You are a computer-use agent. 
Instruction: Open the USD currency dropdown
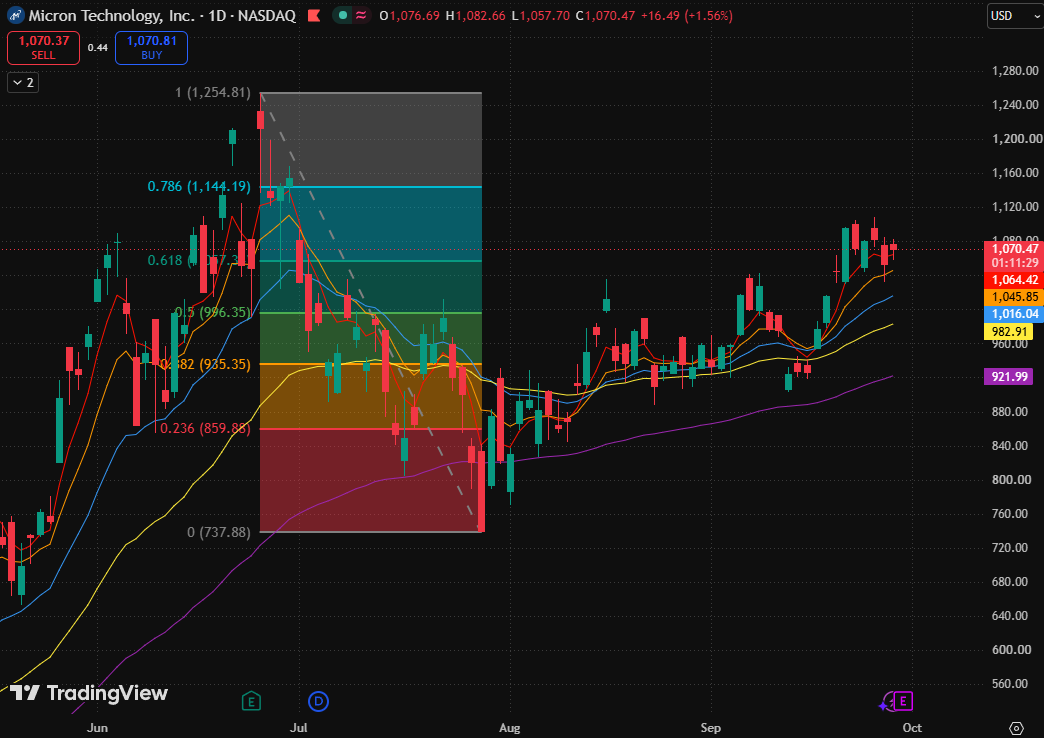click(x=1014, y=15)
